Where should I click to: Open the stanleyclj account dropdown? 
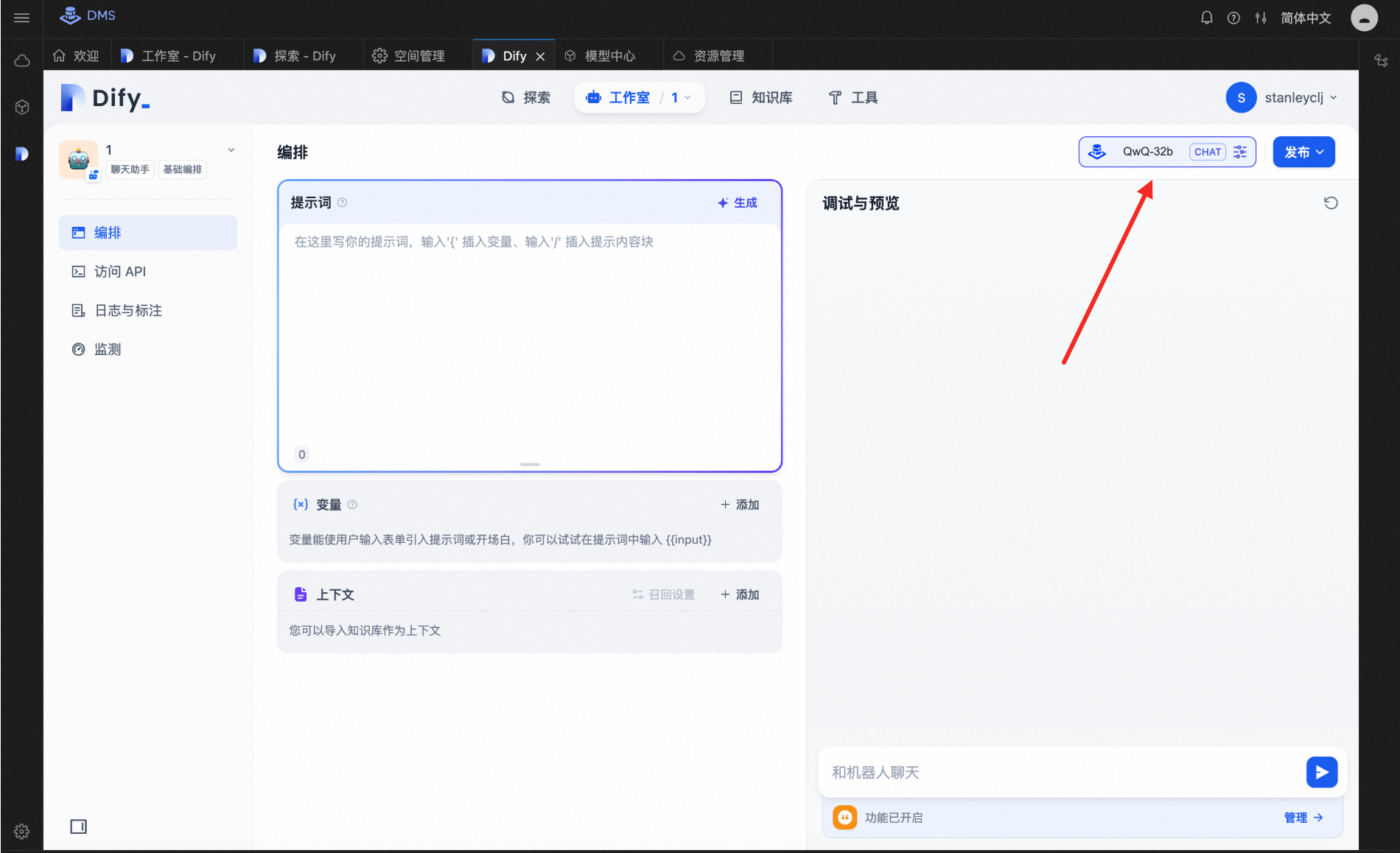1282,97
